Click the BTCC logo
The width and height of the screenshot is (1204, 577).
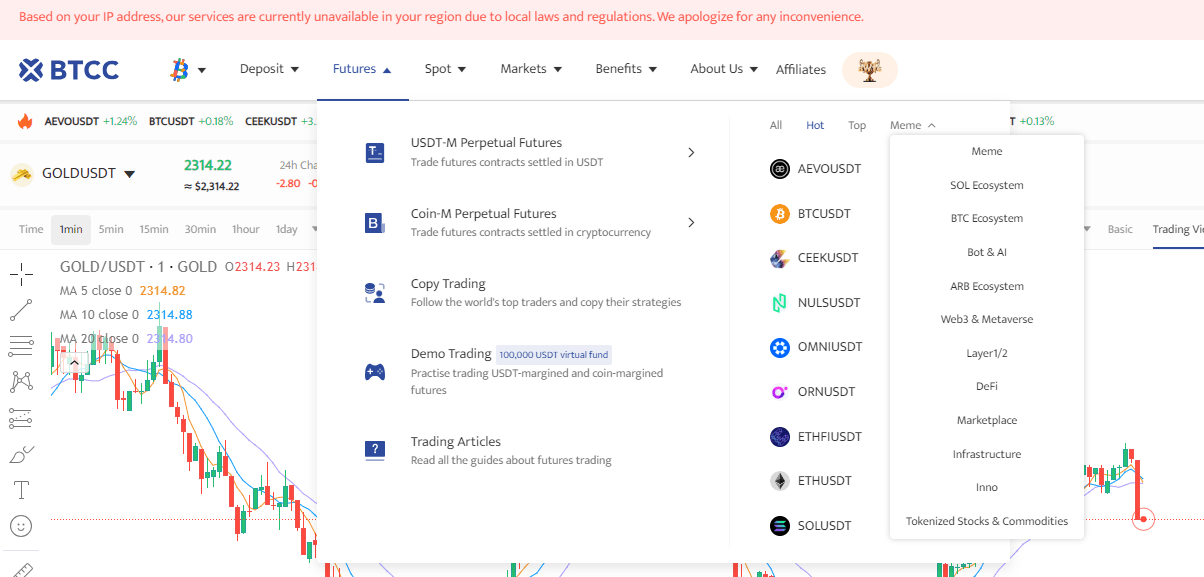click(69, 69)
